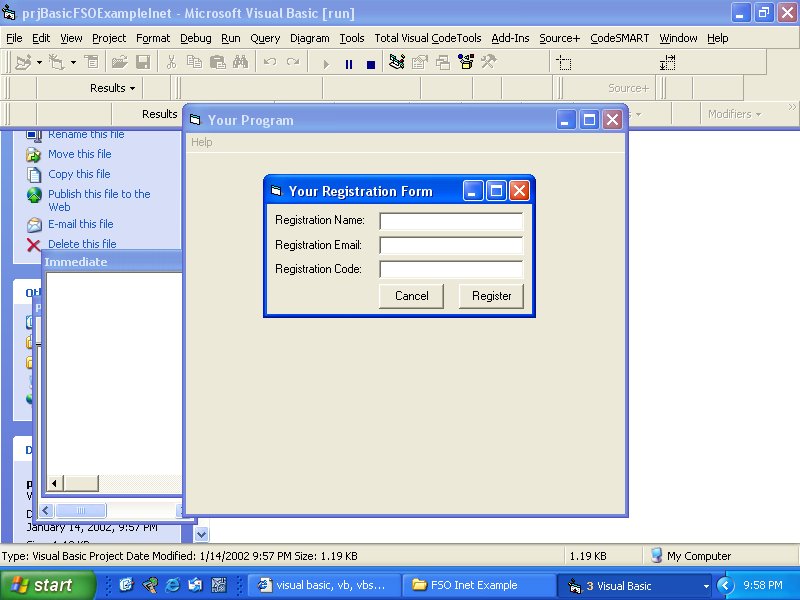Click the Internet Explorer quick launch icon
Viewport: 800px width, 600px height.
pyautogui.click(x=172, y=585)
